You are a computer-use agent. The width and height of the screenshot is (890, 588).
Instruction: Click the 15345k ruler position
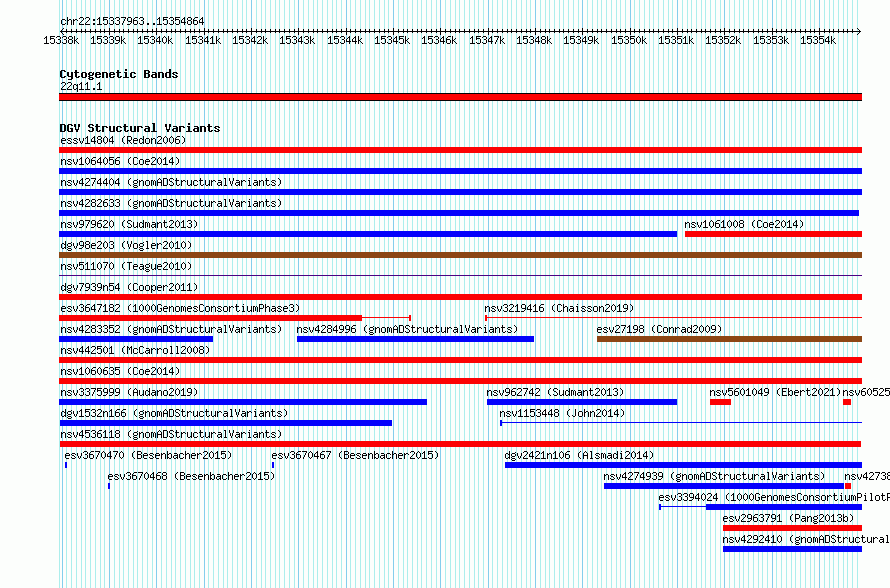click(392, 40)
